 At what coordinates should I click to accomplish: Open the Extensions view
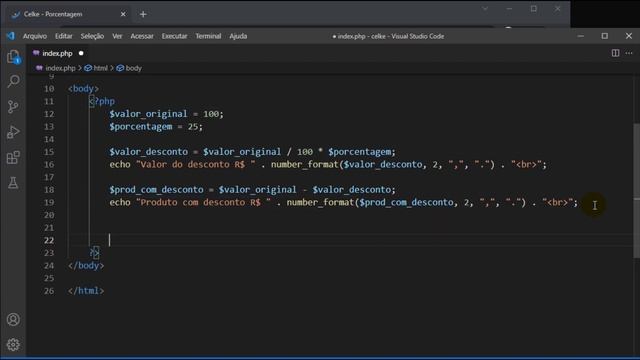click(13, 158)
